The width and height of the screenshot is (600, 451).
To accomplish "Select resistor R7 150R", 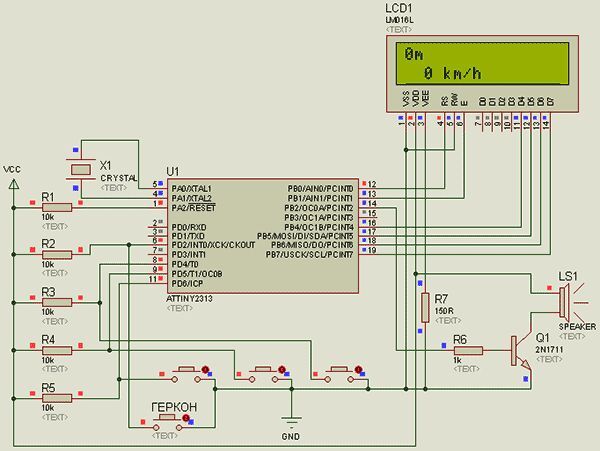I will [x=425, y=308].
